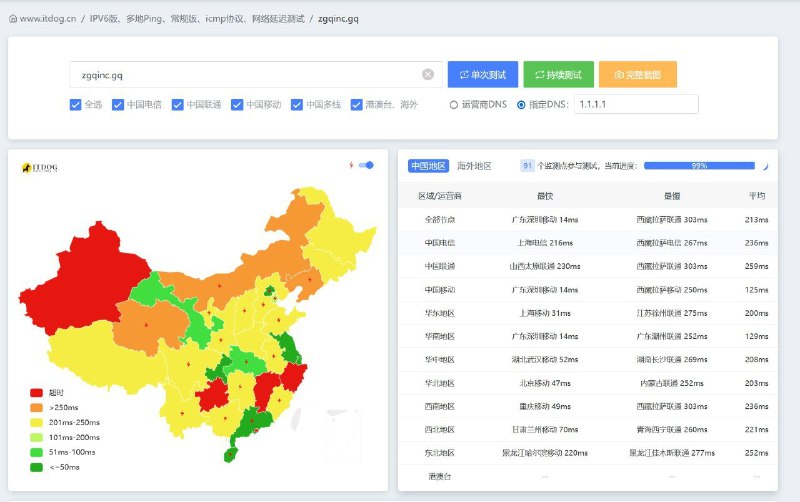Open the www.itdog.cn breadcrumb link
The width and height of the screenshot is (800, 502).
50,18
